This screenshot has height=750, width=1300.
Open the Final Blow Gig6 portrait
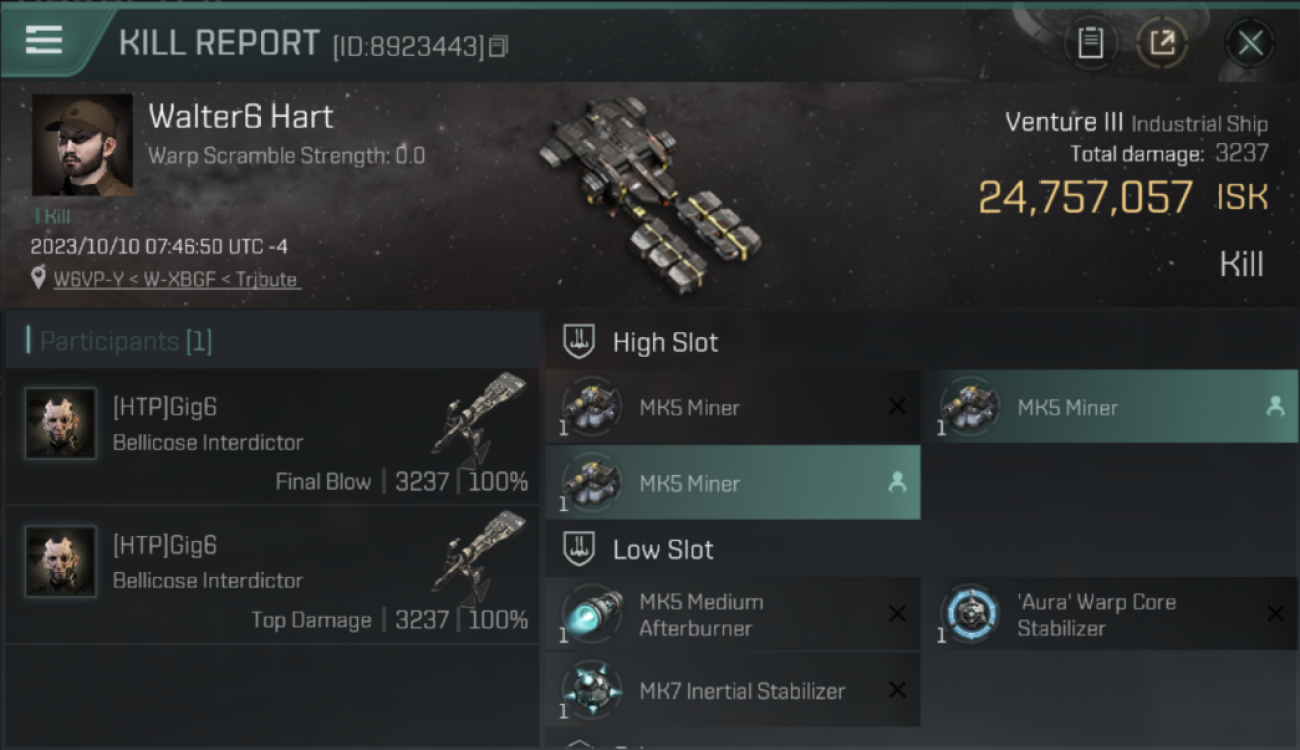(x=61, y=424)
